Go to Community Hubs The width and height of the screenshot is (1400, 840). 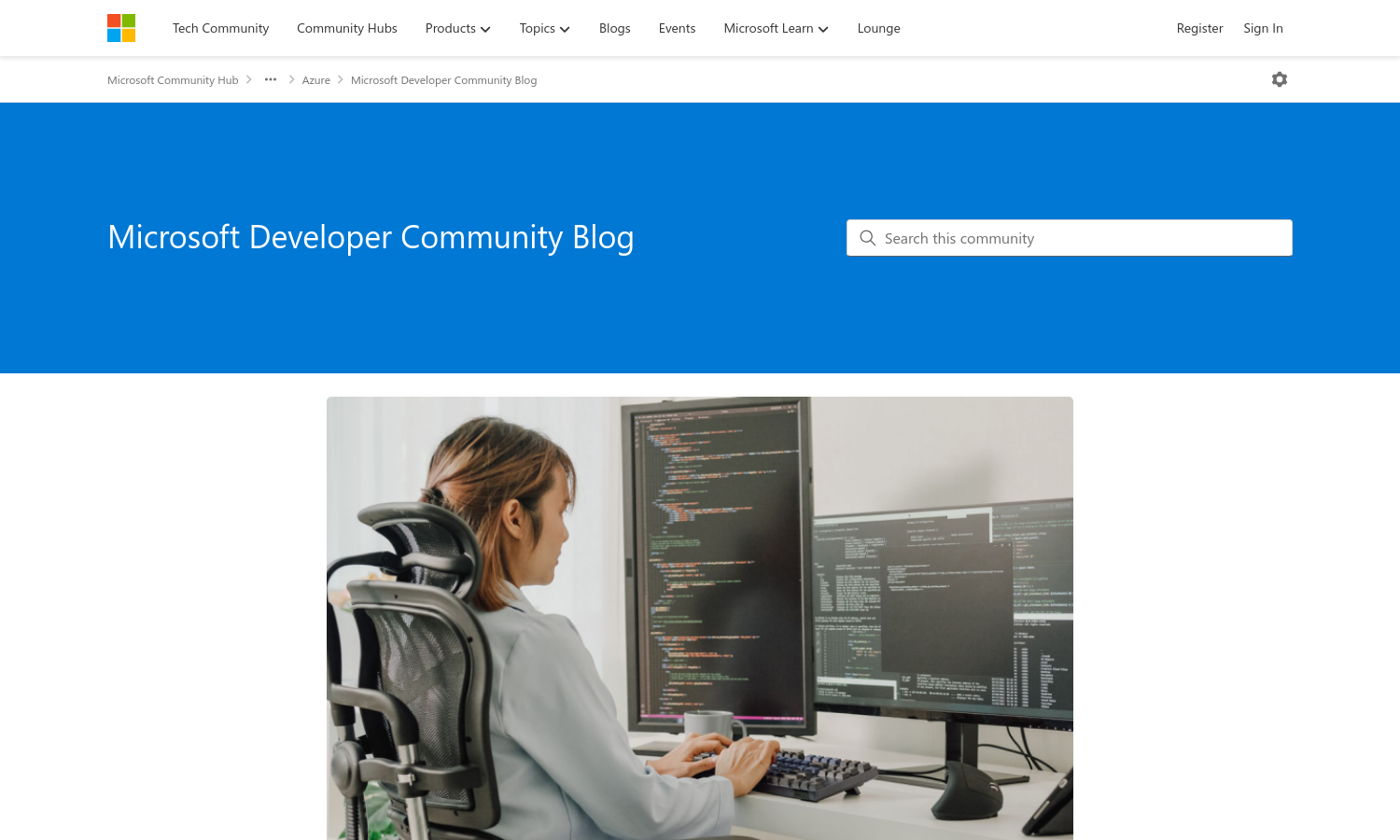346,28
